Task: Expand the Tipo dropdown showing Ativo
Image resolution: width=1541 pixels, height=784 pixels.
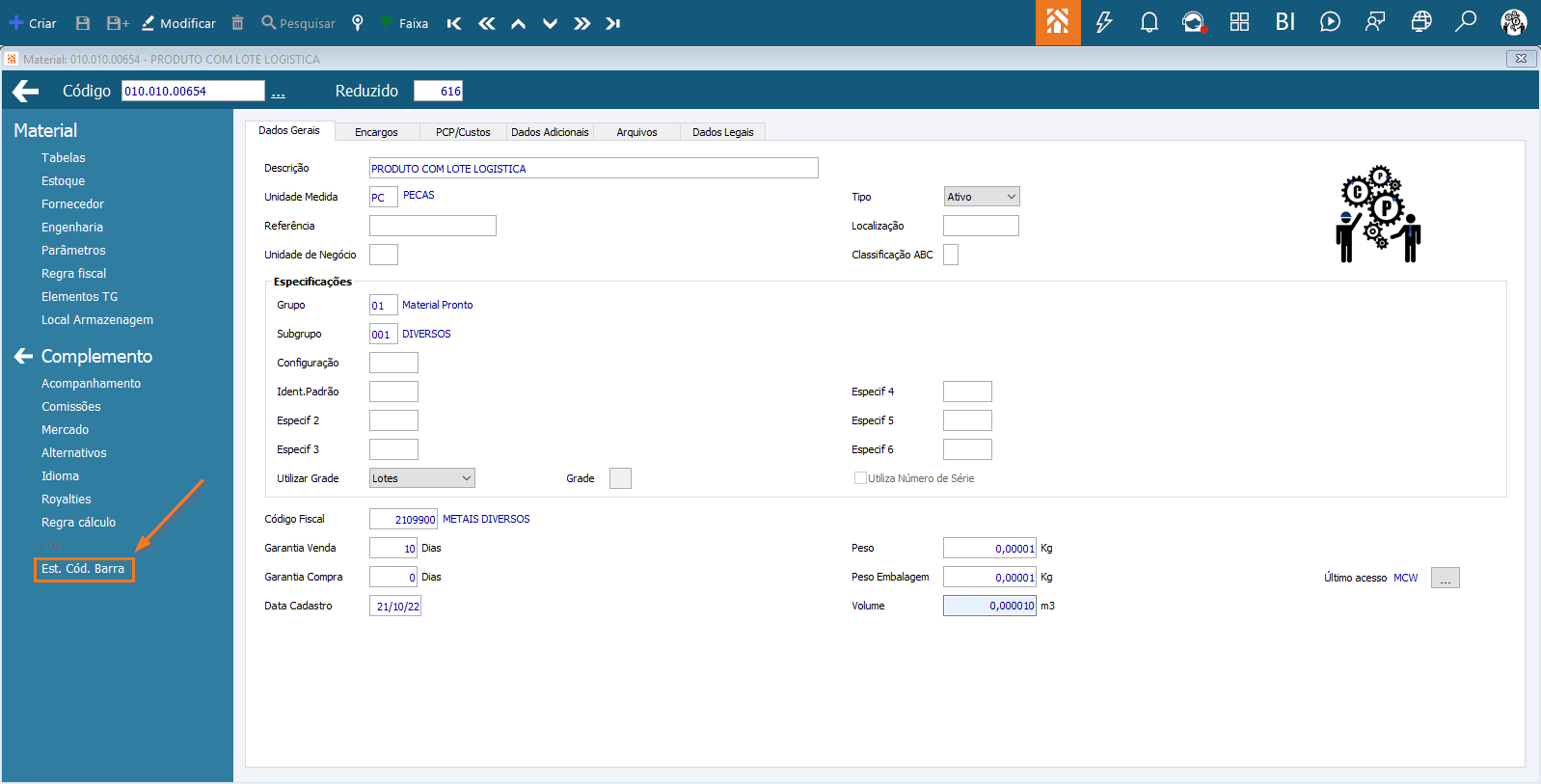Action: [x=982, y=197]
